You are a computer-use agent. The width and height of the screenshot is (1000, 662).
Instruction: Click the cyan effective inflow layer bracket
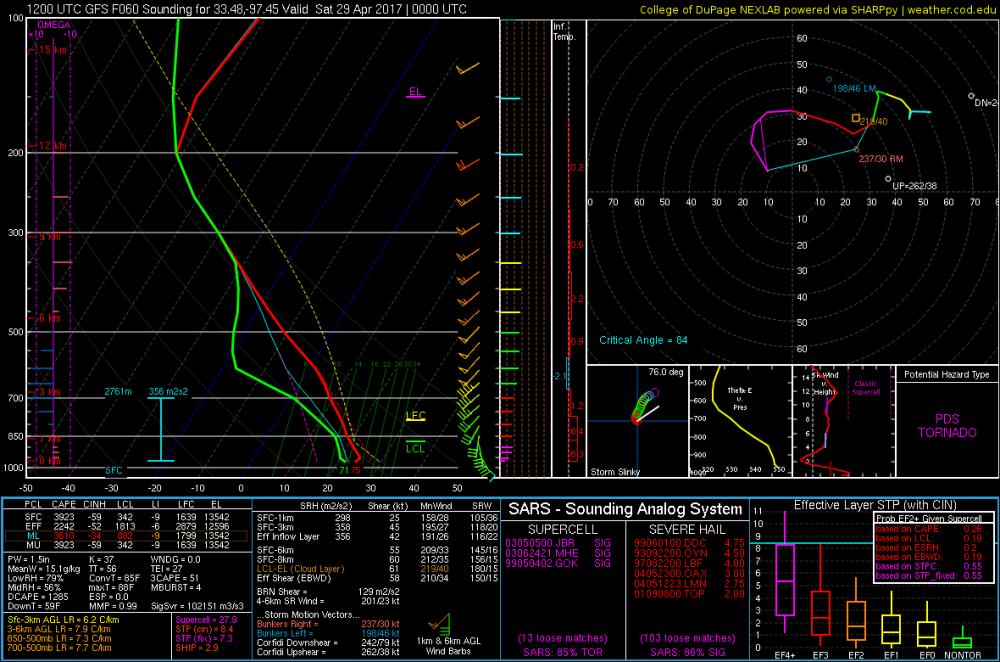(x=161, y=429)
